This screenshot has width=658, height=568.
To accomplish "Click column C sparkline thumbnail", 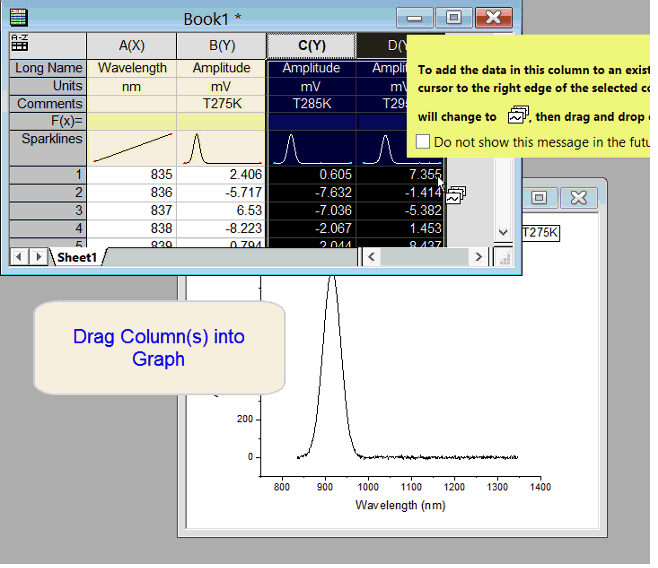I will [x=311, y=148].
